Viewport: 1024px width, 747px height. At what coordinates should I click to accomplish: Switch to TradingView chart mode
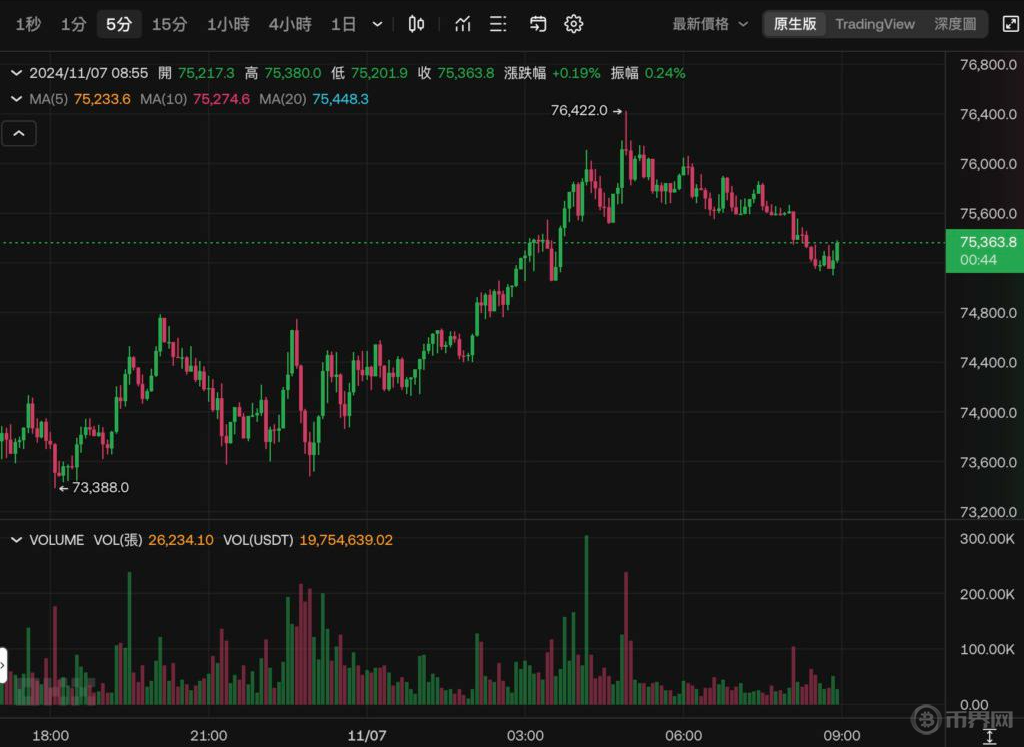coord(875,24)
